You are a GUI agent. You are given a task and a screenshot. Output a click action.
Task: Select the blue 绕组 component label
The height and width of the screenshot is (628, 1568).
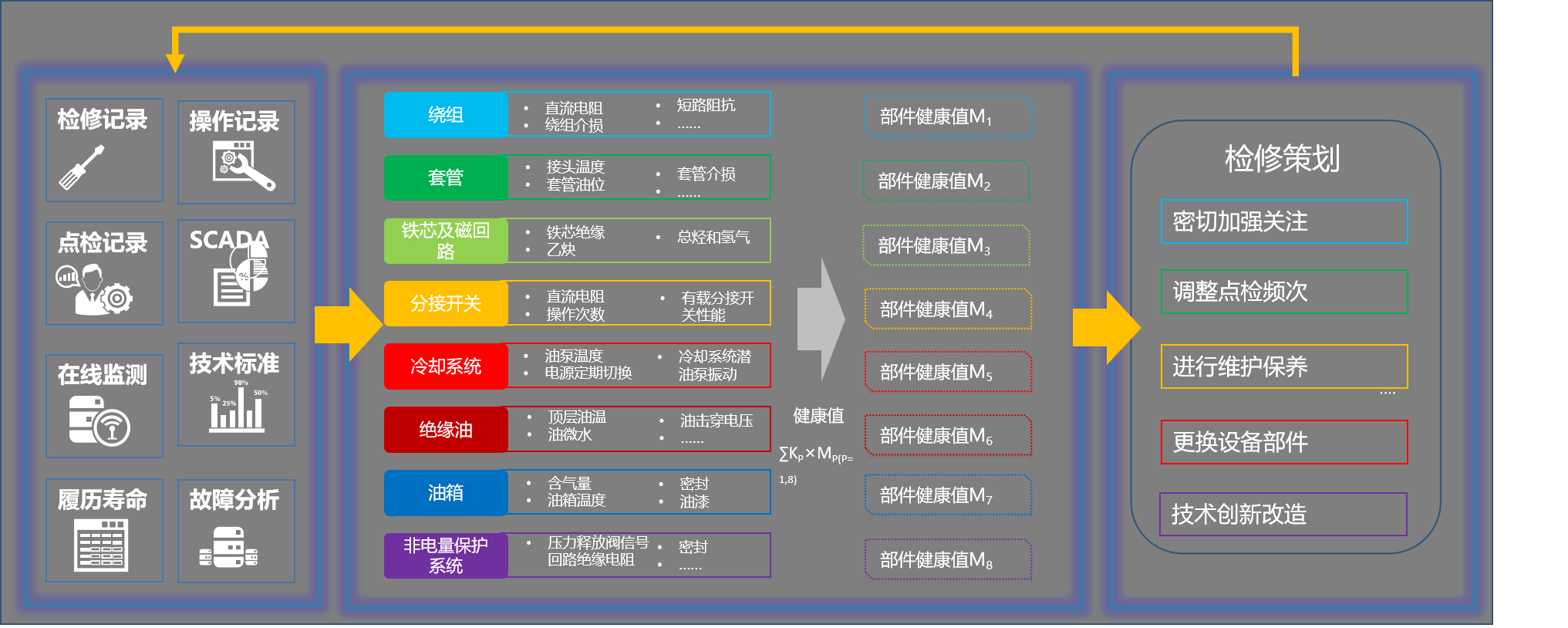[x=446, y=115]
